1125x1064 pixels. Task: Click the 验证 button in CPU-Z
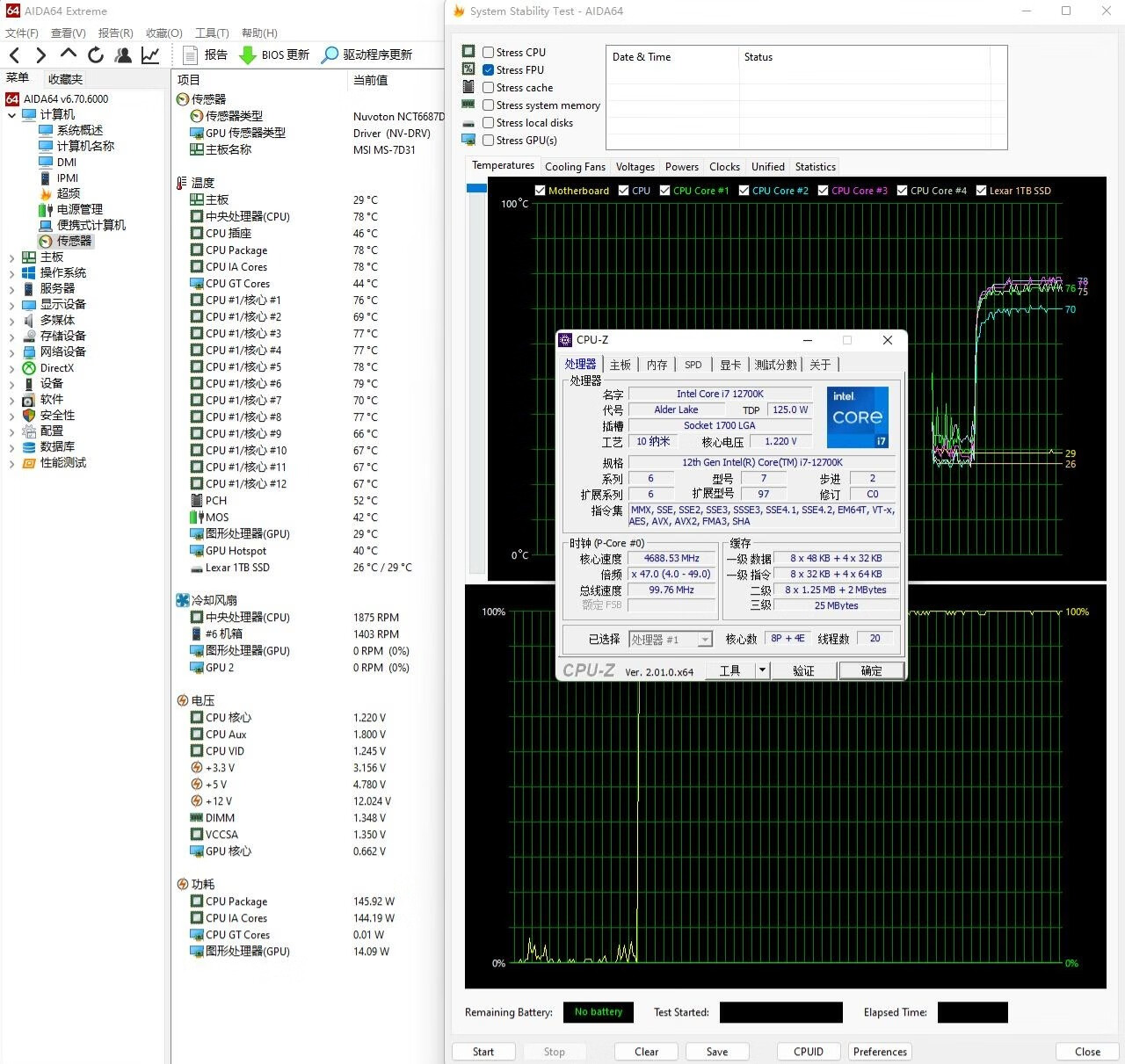point(803,670)
